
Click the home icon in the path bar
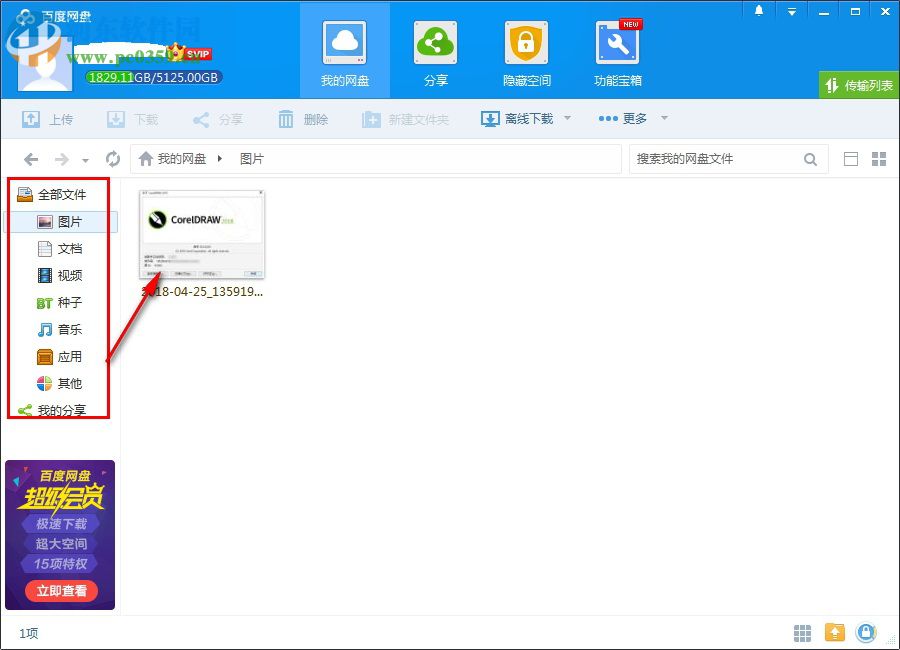click(x=146, y=158)
